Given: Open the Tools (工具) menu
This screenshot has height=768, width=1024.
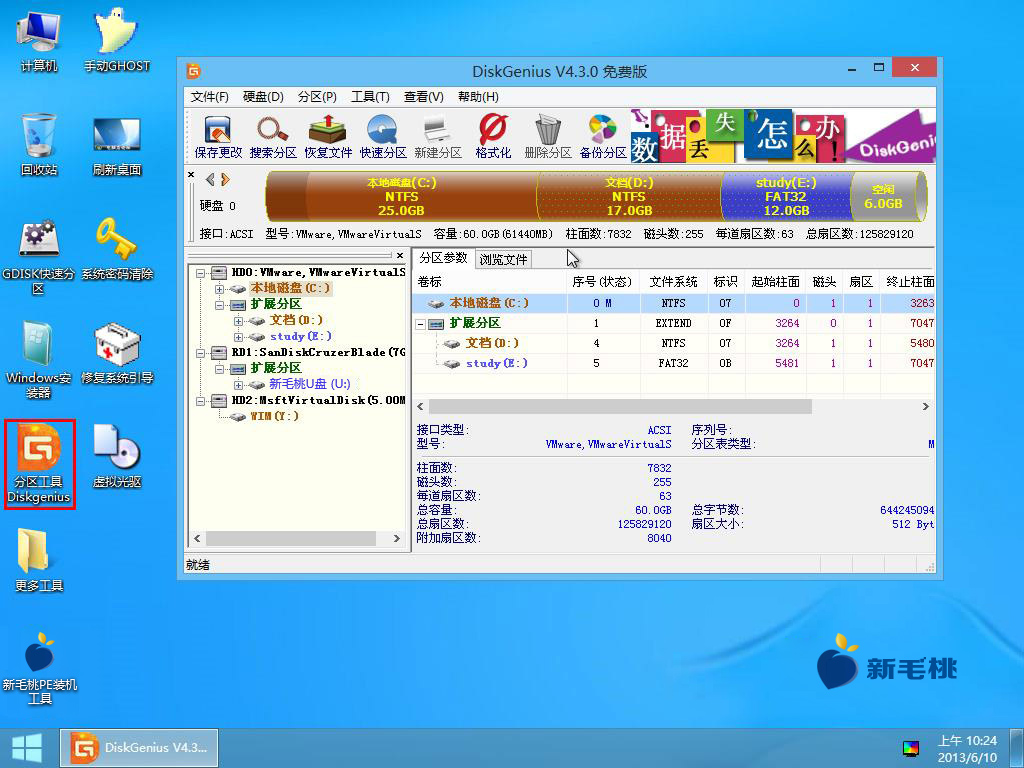Looking at the screenshot, I should pos(370,97).
